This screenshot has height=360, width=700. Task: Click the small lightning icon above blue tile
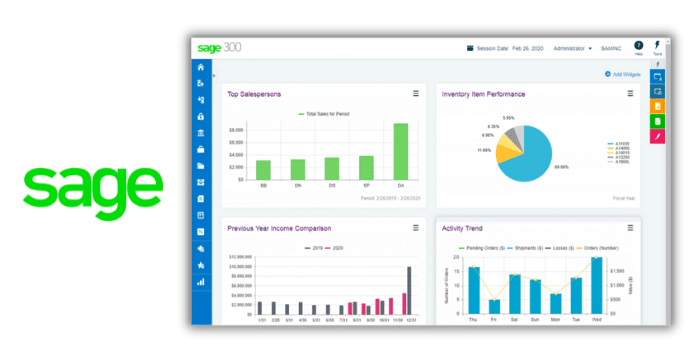(x=658, y=64)
